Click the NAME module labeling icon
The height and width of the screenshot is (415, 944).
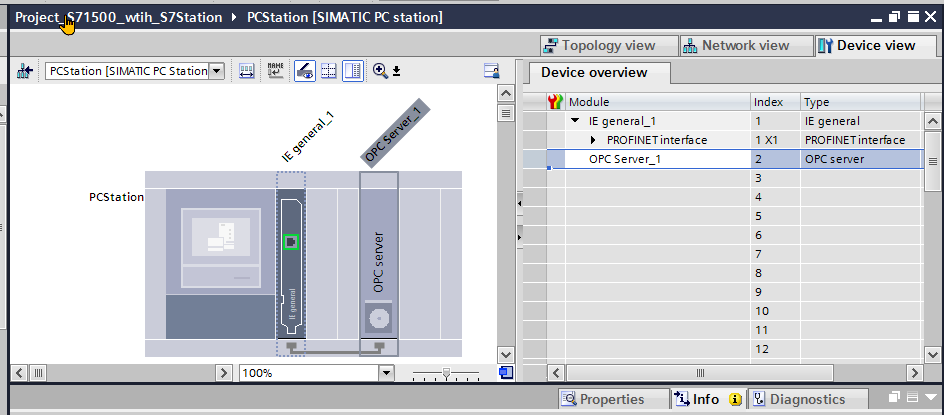tap(275, 71)
